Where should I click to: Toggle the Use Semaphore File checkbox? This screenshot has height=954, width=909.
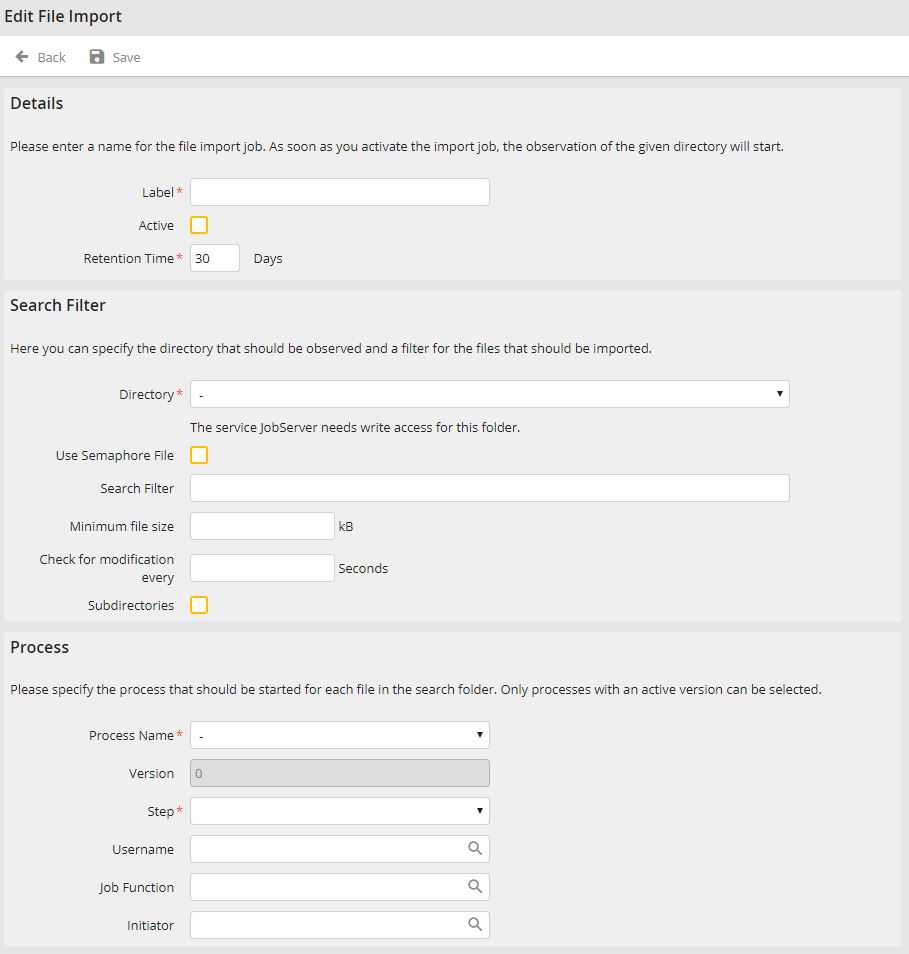pos(199,455)
